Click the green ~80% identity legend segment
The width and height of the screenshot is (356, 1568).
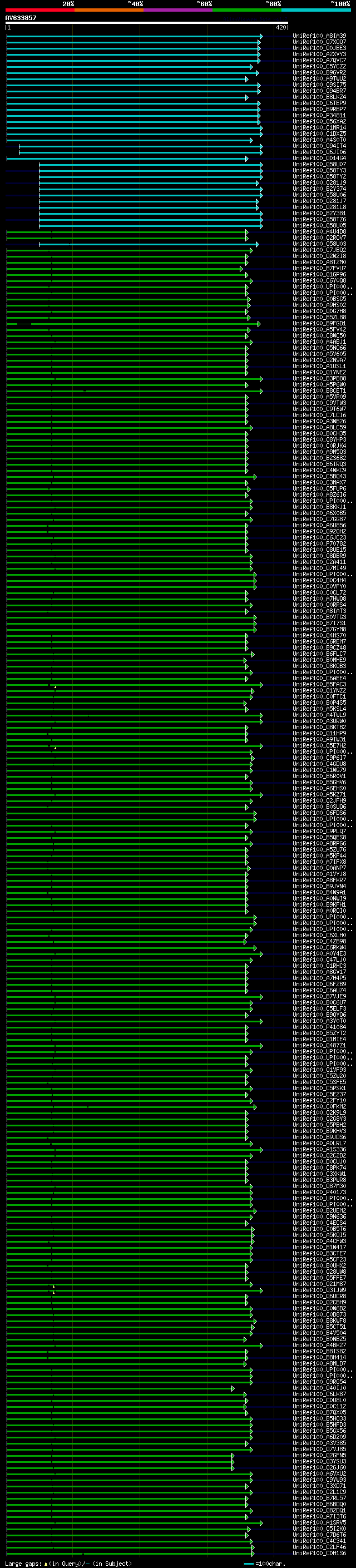246,10
